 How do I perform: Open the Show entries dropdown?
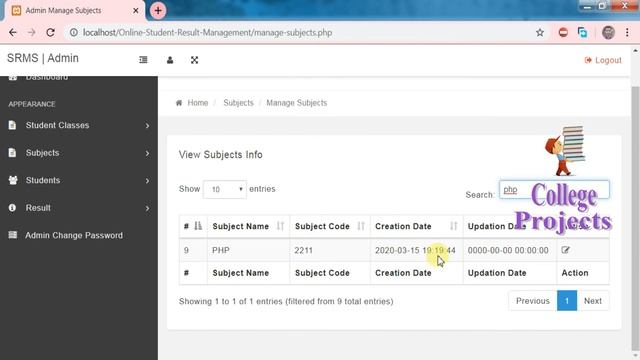[225, 189]
